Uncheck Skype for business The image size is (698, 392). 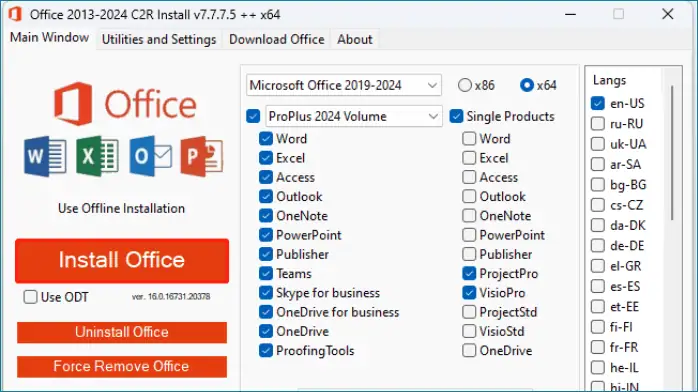[x=266, y=293]
